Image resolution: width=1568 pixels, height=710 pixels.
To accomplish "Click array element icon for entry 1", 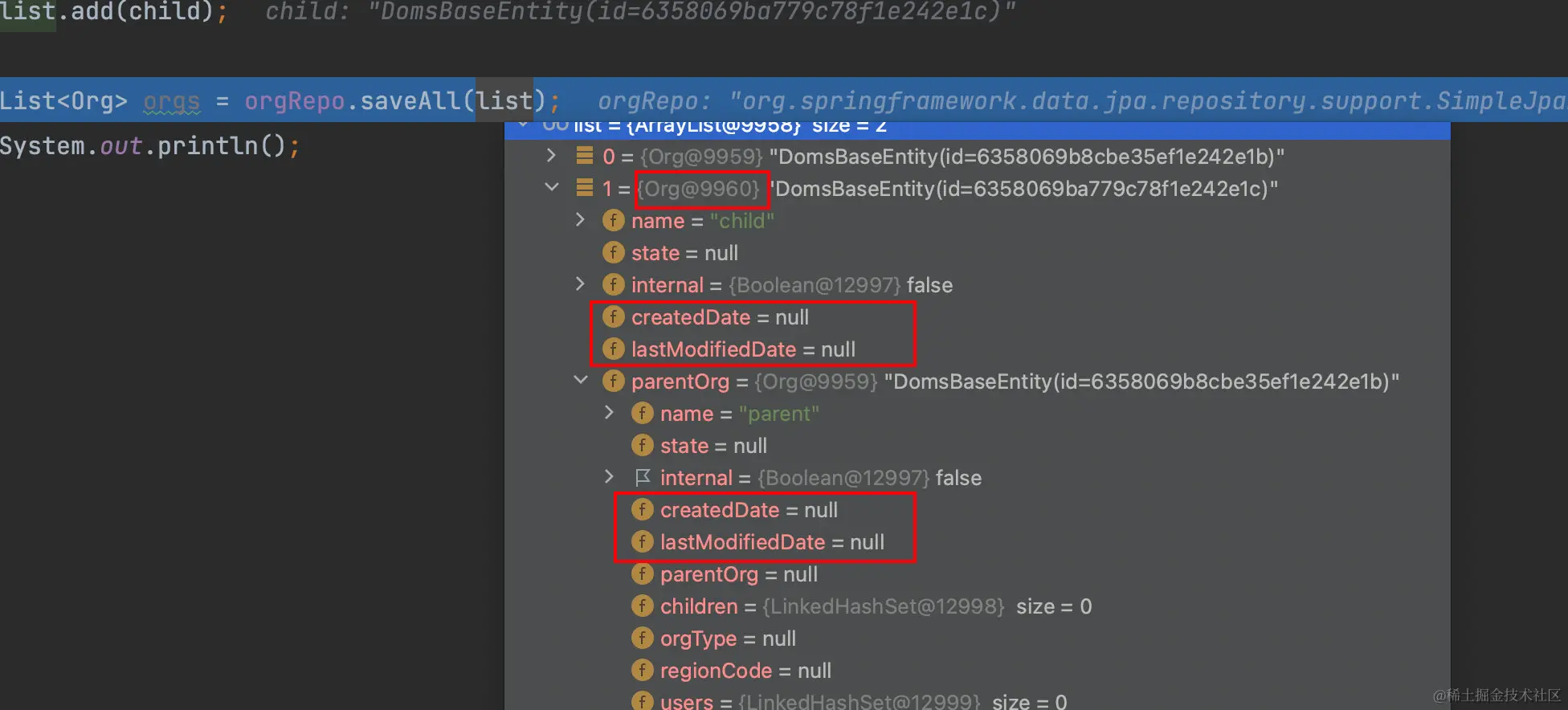I will coord(585,188).
